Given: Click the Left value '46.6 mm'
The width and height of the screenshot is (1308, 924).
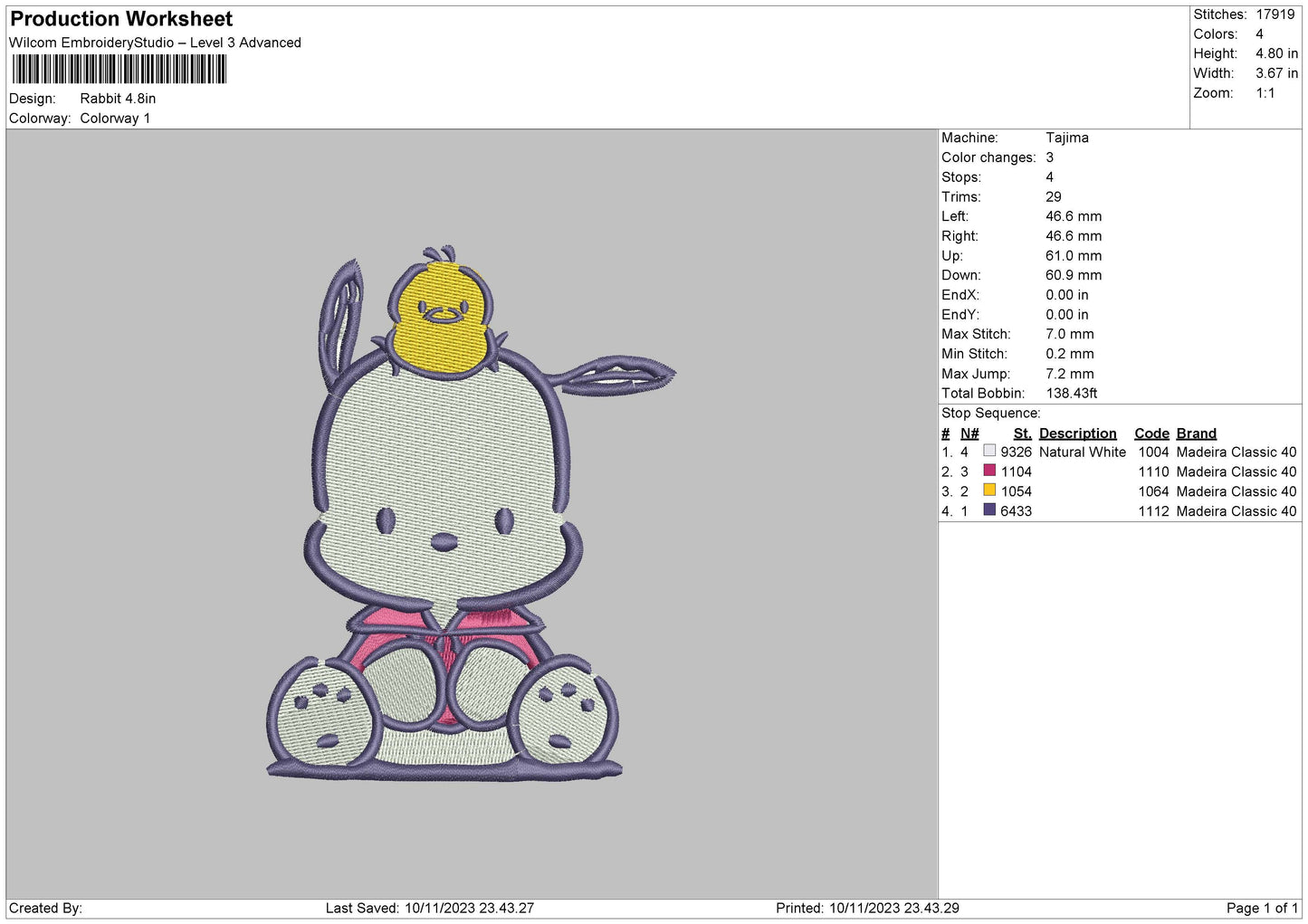Looking at the screenshot, I should [1074, 216].
